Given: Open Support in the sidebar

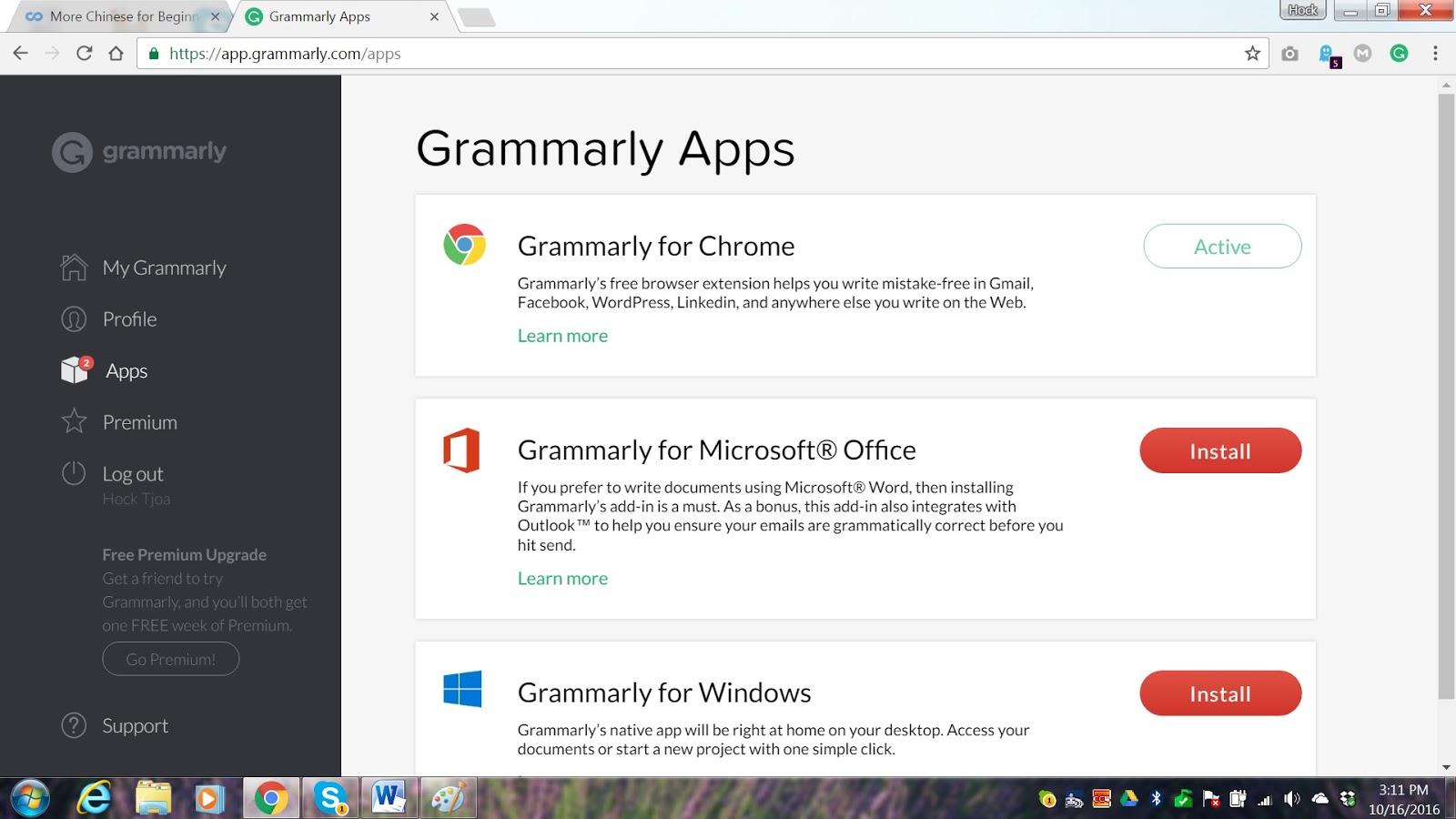Looking at the screenshot, I should pos(136,725).
